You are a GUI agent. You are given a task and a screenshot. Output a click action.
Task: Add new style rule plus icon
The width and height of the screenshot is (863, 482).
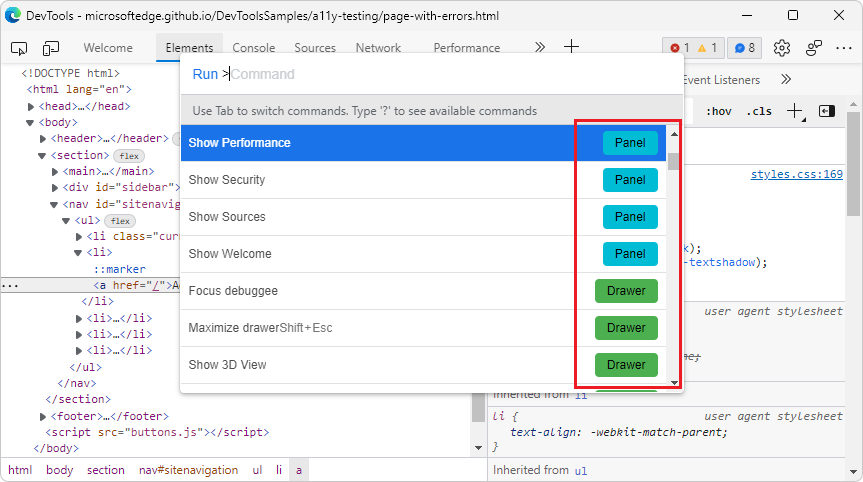pos(795,111)
